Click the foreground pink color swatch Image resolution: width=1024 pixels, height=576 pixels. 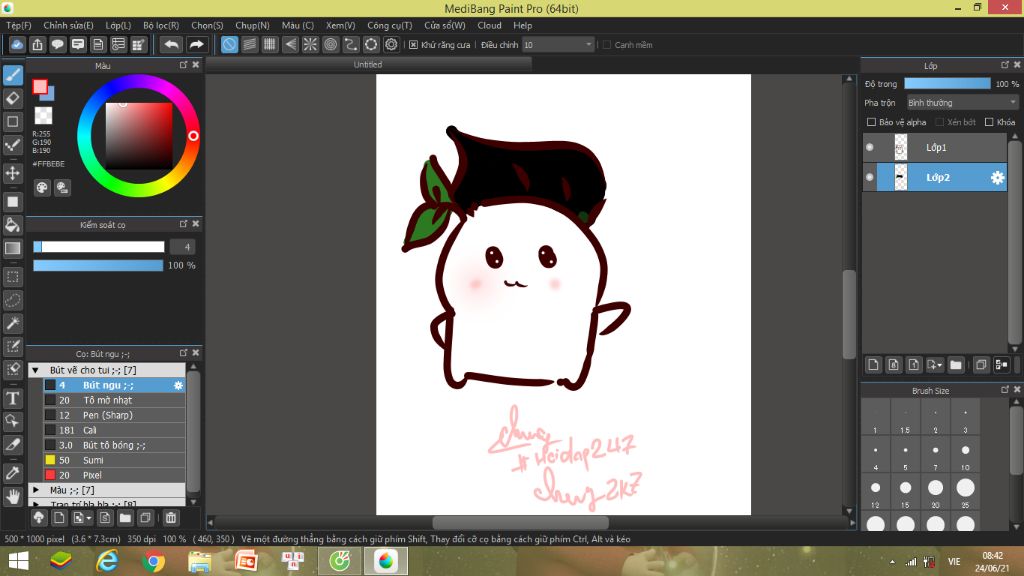click(40, 86)
